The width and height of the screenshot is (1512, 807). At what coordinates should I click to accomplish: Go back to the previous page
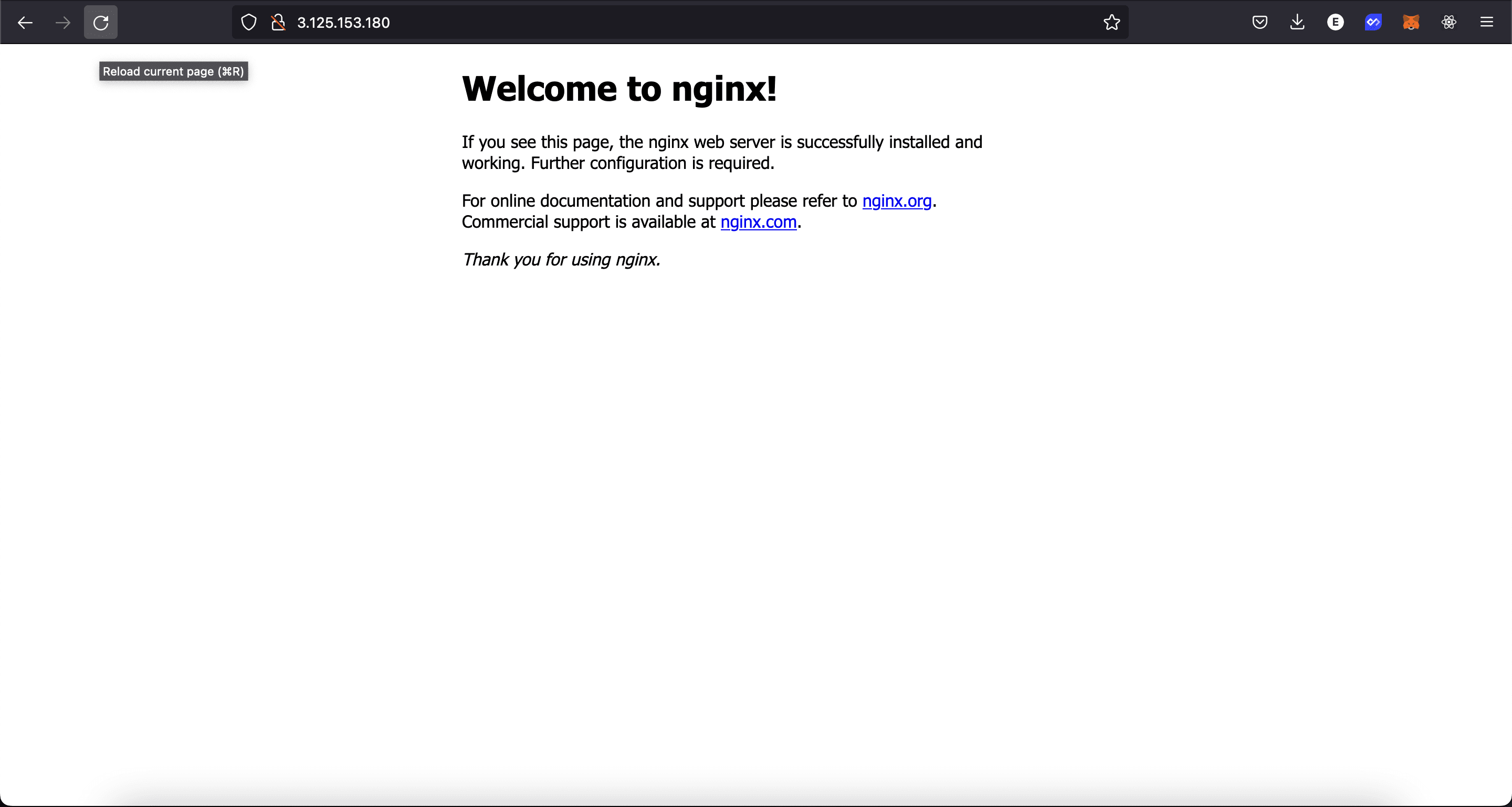(x=25, y=22)
